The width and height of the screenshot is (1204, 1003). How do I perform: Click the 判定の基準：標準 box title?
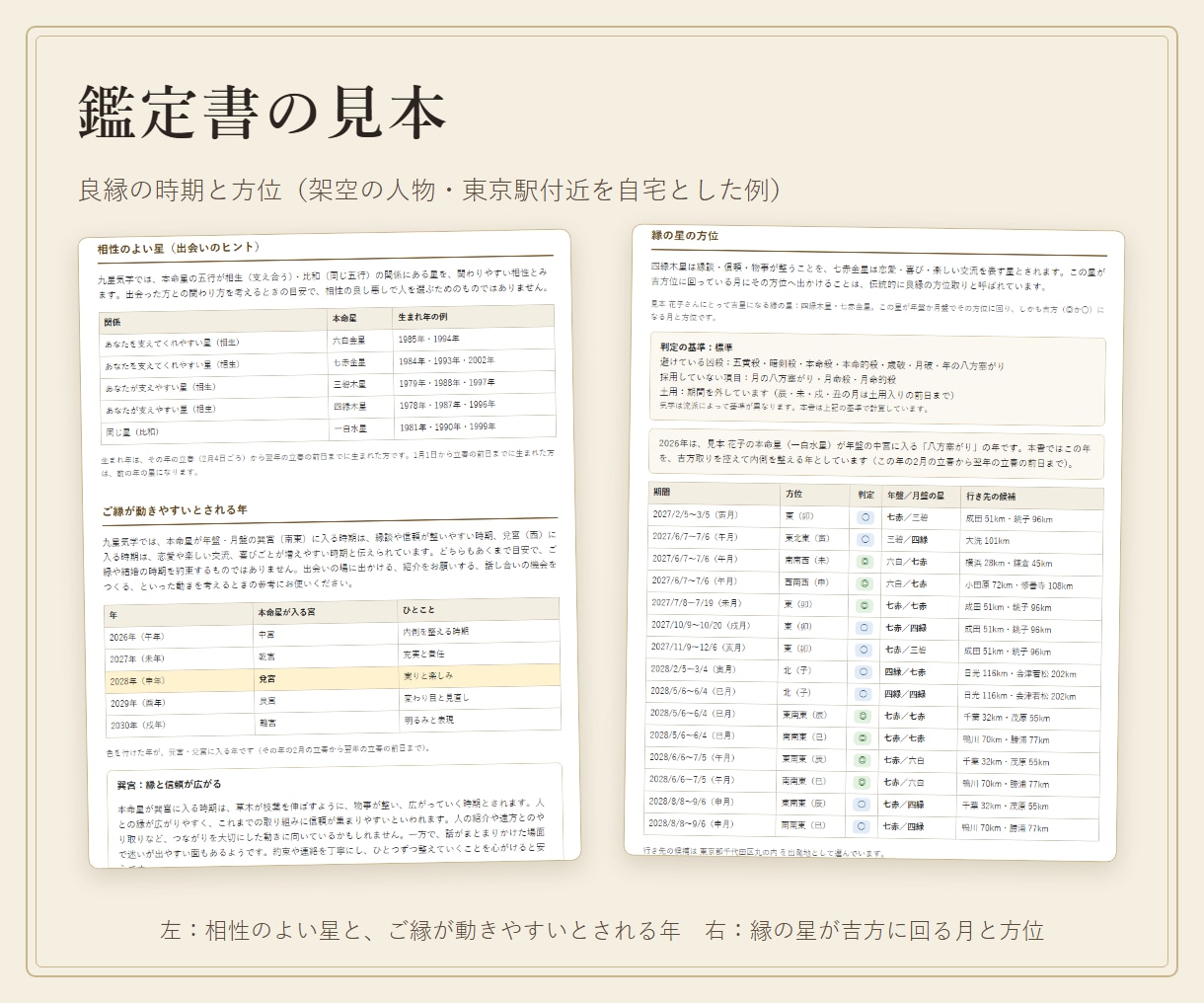tap(698, 347)
